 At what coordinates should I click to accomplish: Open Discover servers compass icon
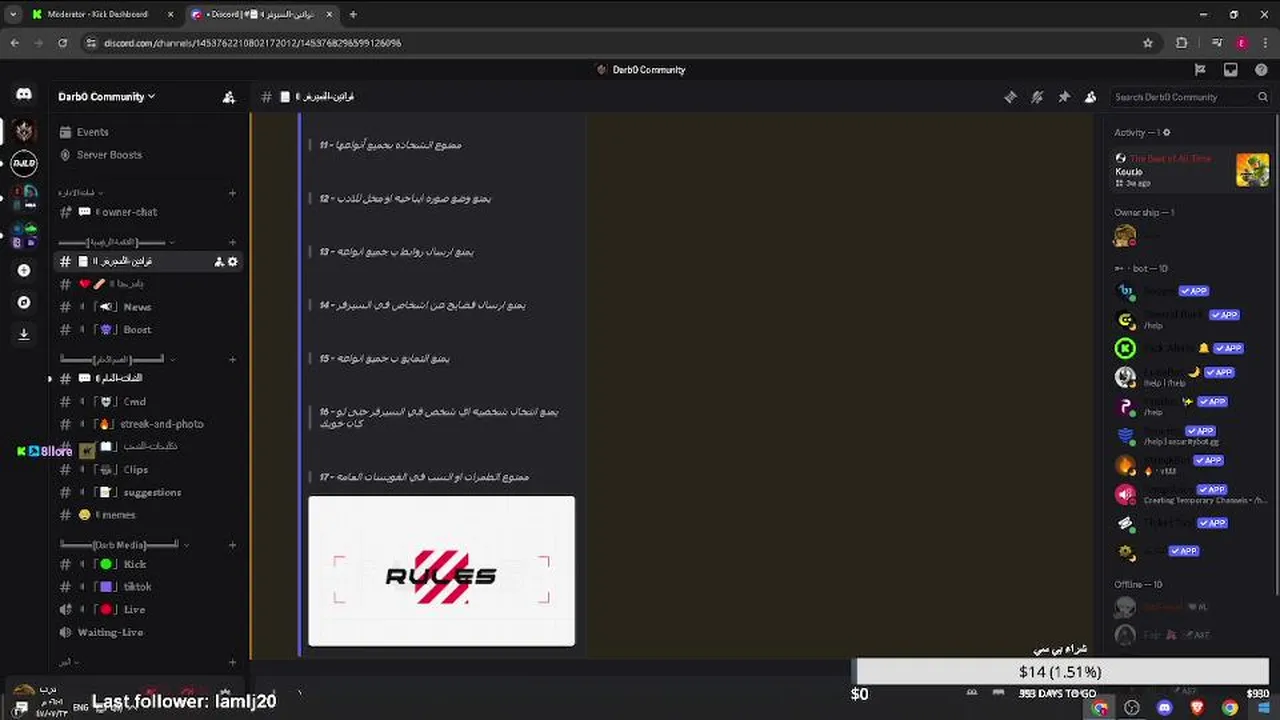pyautogui.click(x=24, y=302)
